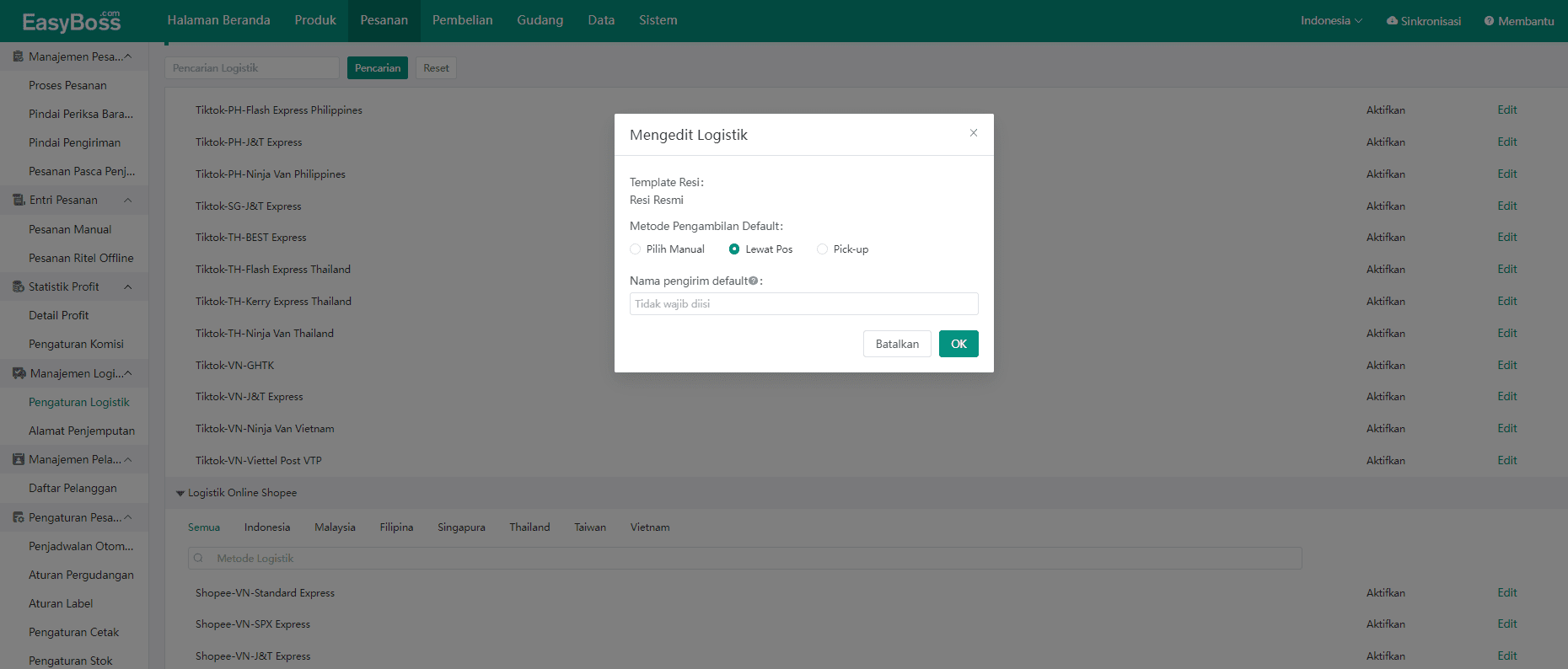This screenshot has height=669, width=1568.
Task: Switch to the Singapura country tab
Action: 461,527
